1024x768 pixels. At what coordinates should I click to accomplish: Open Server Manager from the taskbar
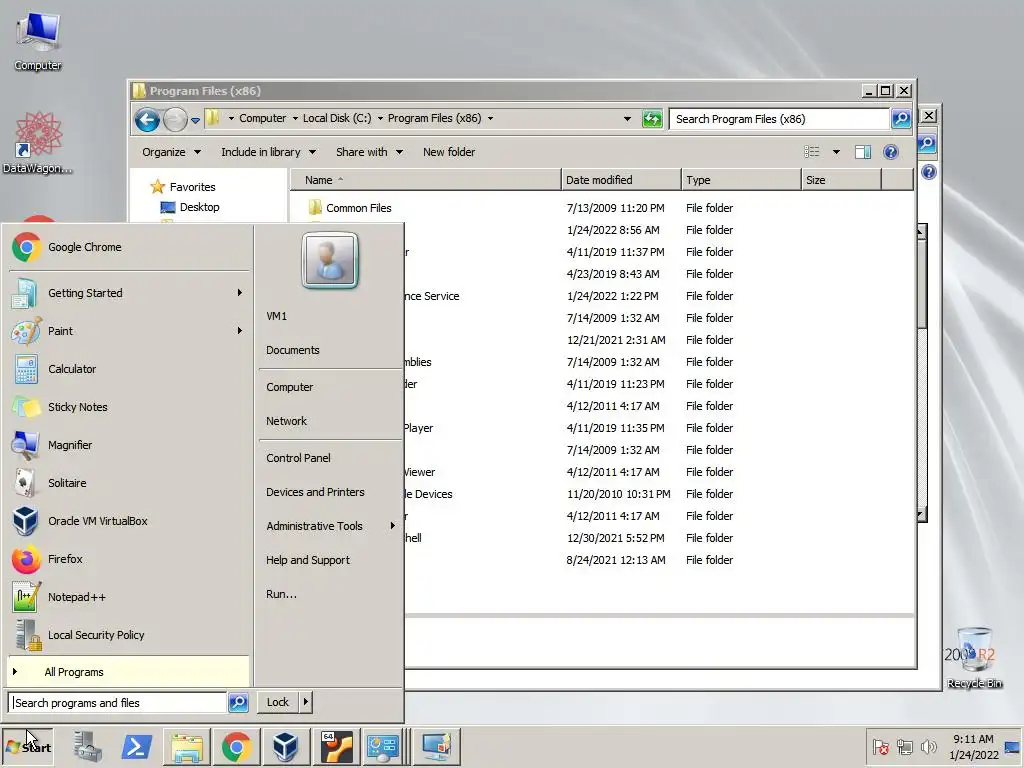click(87, 746)
